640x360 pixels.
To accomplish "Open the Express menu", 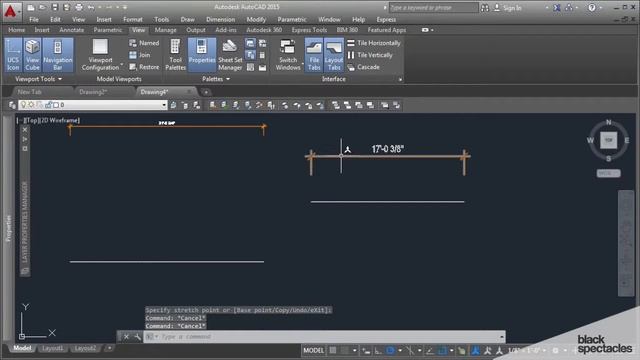I will [x=386, y=19].
